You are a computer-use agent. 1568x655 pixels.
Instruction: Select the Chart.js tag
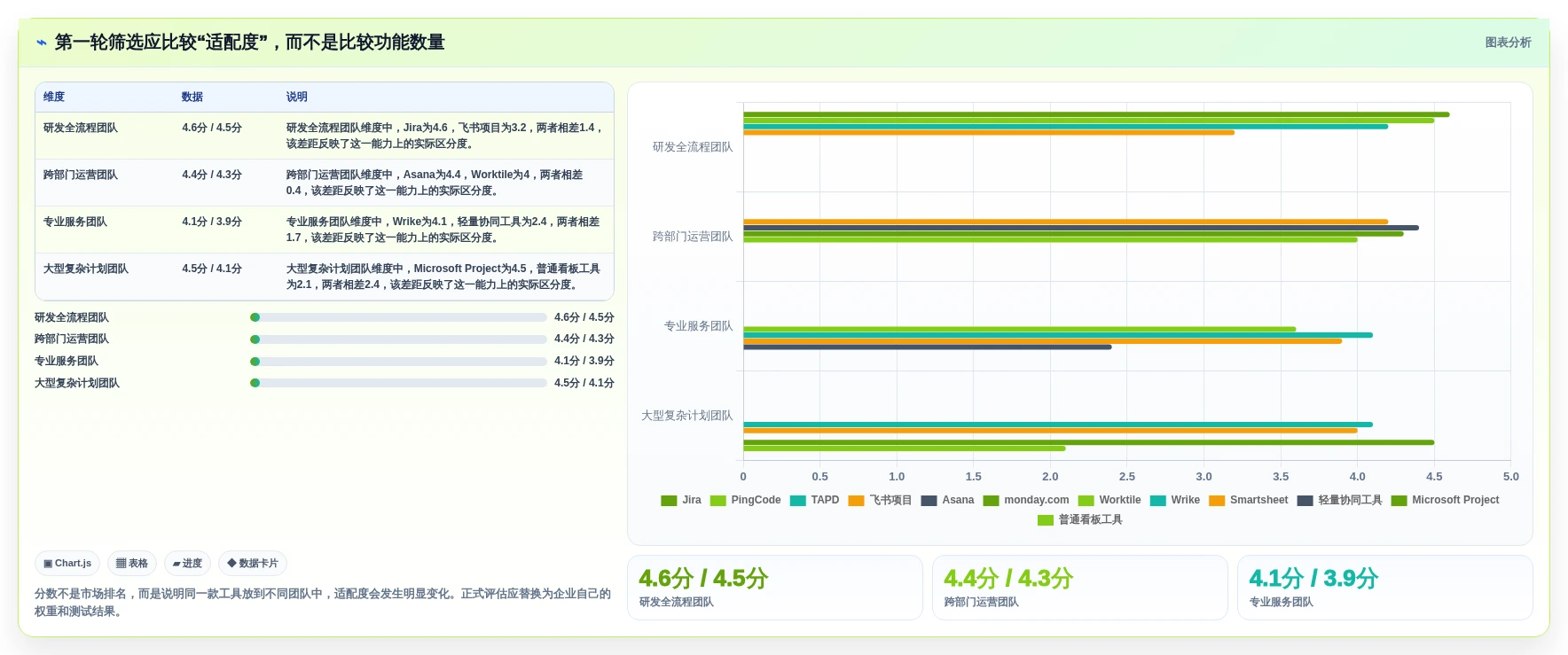[x=67, y=563]
